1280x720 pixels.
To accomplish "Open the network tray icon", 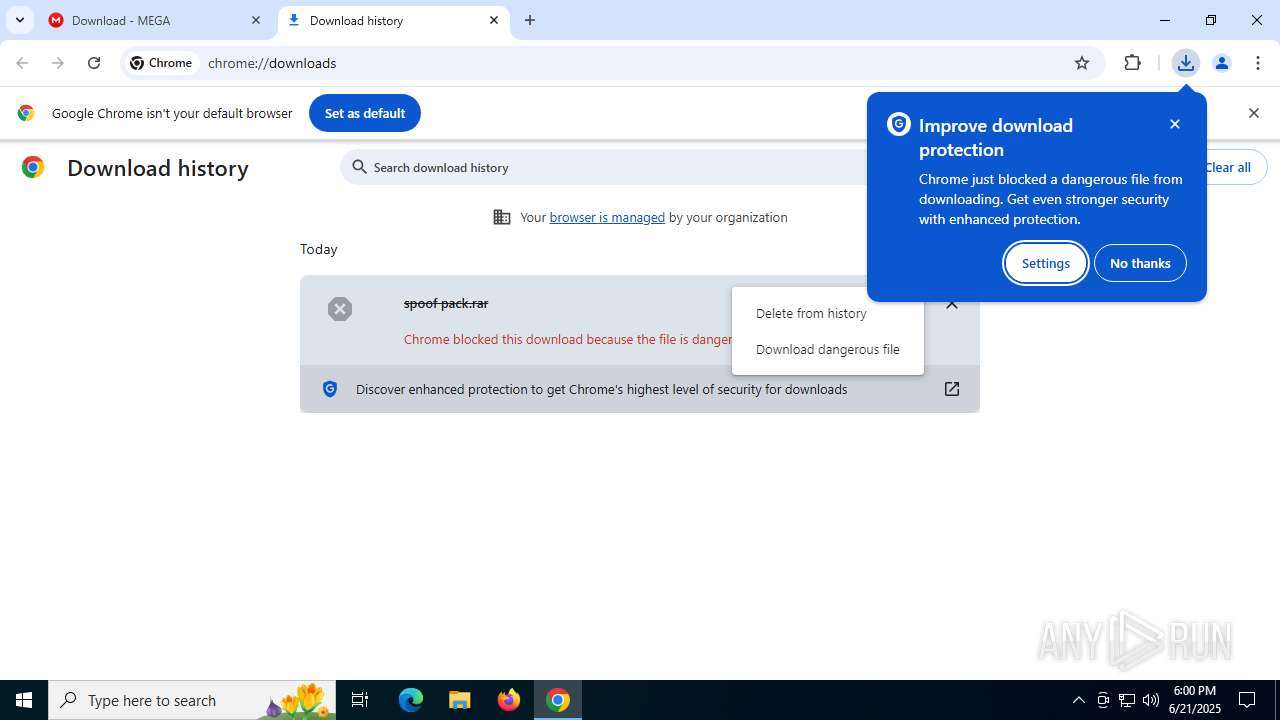I will (x=1127, y=700).
